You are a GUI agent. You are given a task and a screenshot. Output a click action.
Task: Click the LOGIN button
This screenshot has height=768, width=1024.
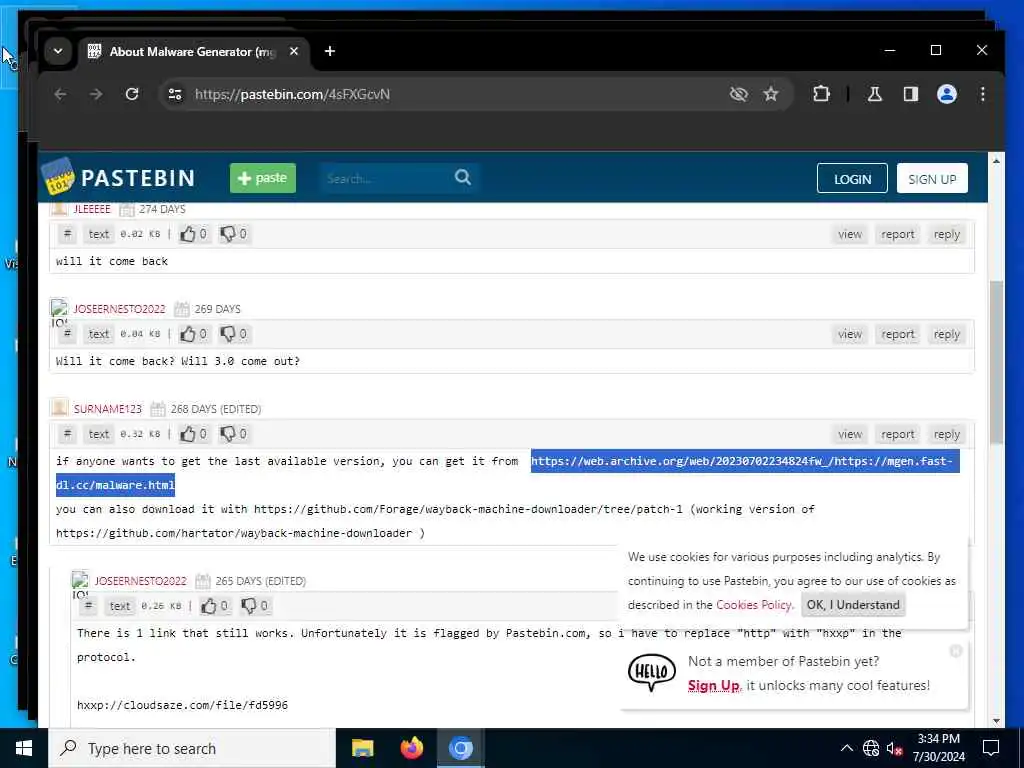(x=852, y=178)
